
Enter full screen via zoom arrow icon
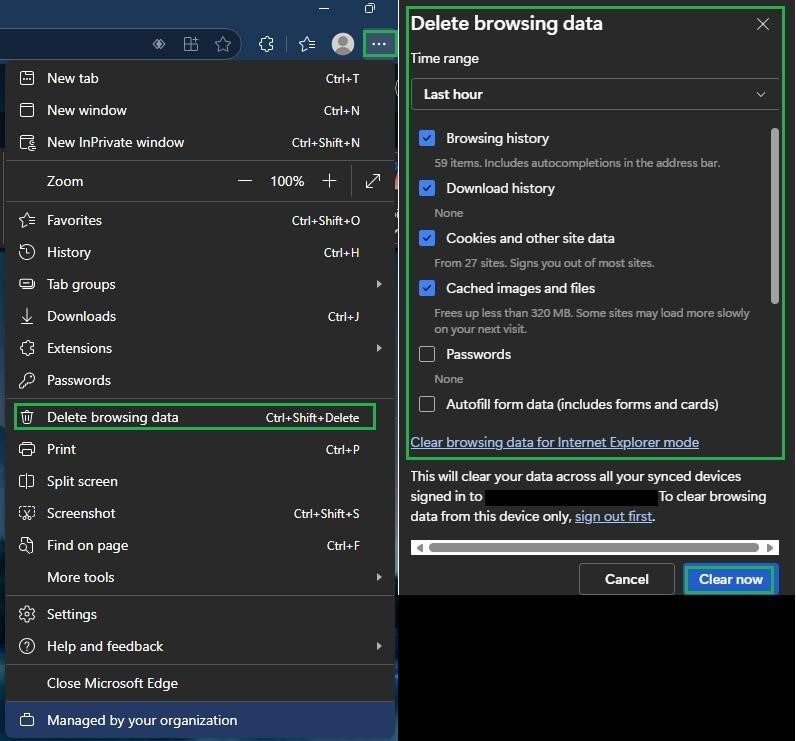coord(373,181)
